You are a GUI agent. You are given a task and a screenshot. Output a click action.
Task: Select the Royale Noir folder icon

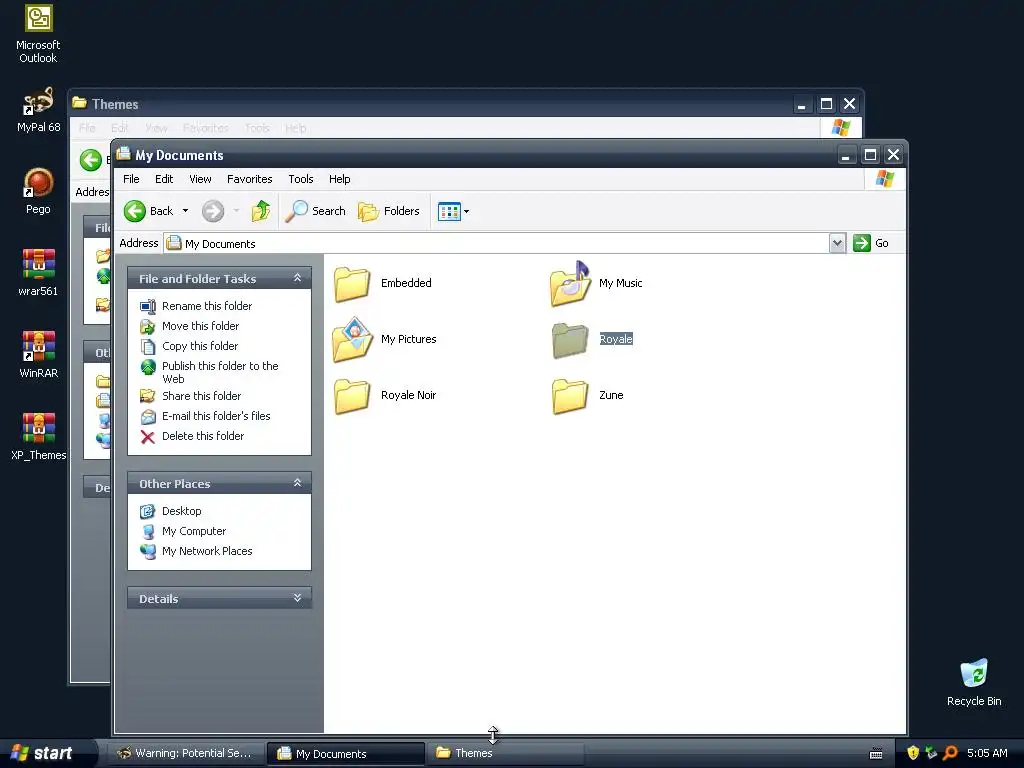click(x=352, y=396)
